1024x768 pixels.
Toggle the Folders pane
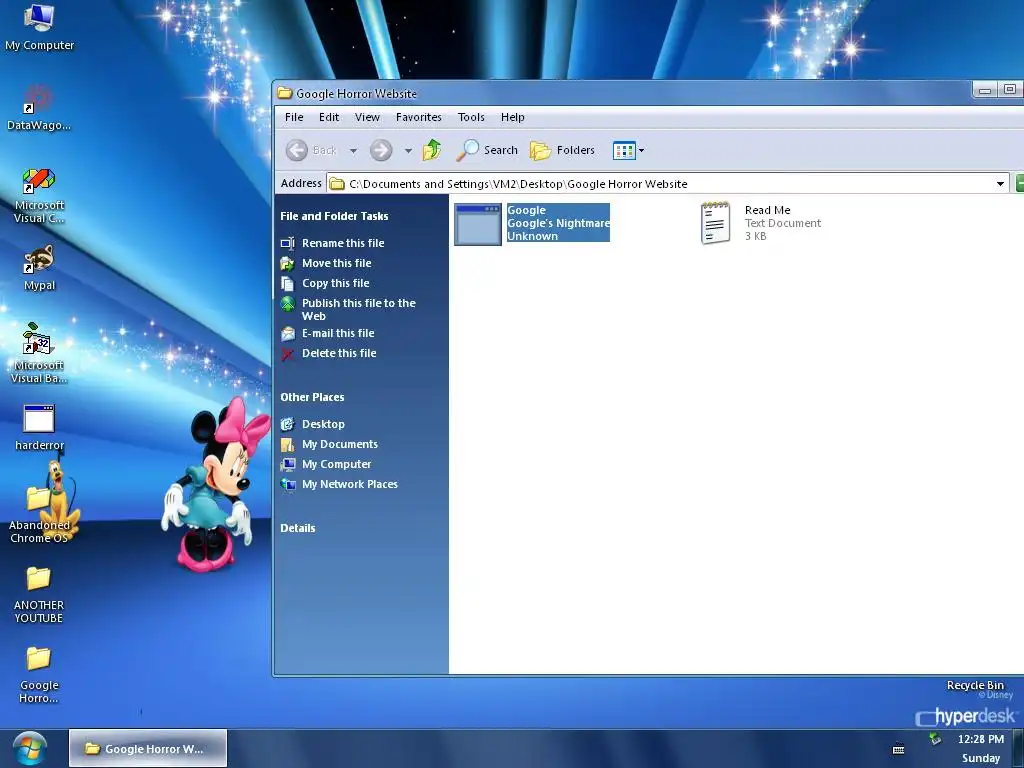point(562,150)
